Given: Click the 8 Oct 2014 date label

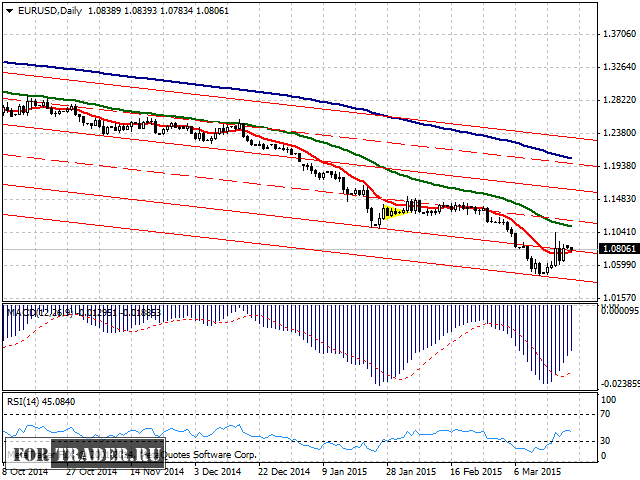Looking at the screenshot, I should [24, 470].
